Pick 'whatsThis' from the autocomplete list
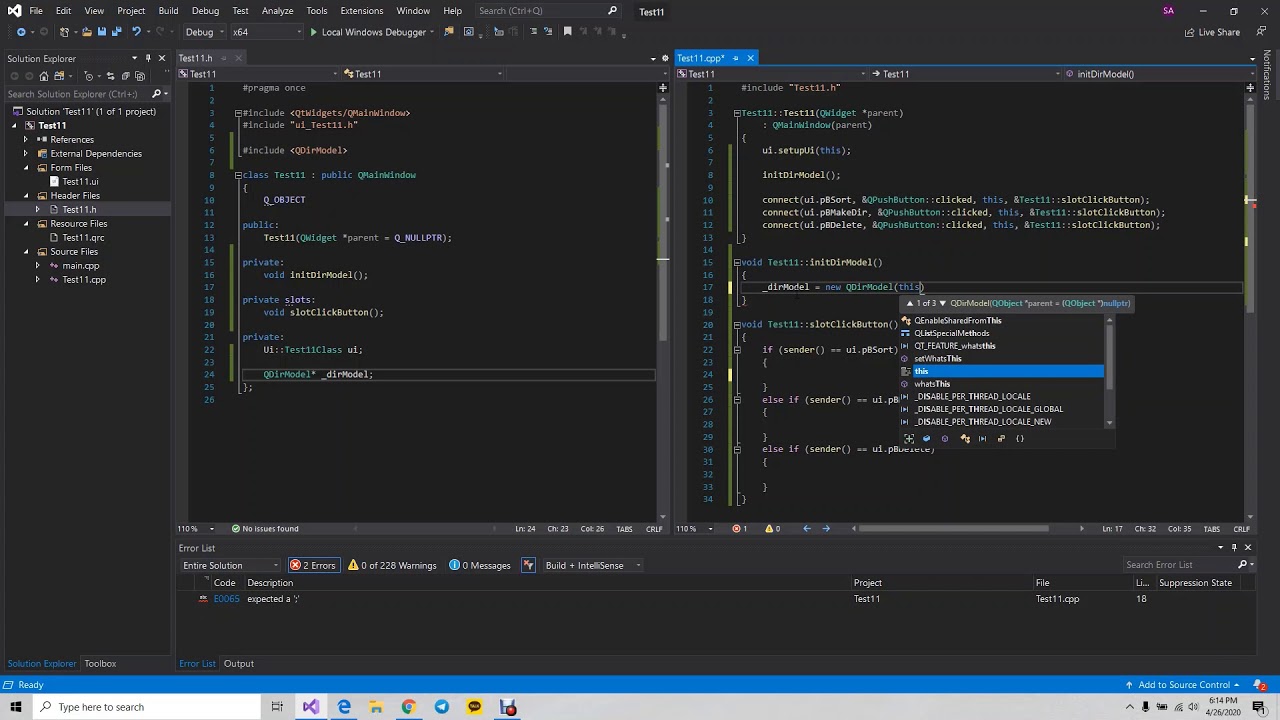Screen dimensions: 1280x720 point(1001,384)
